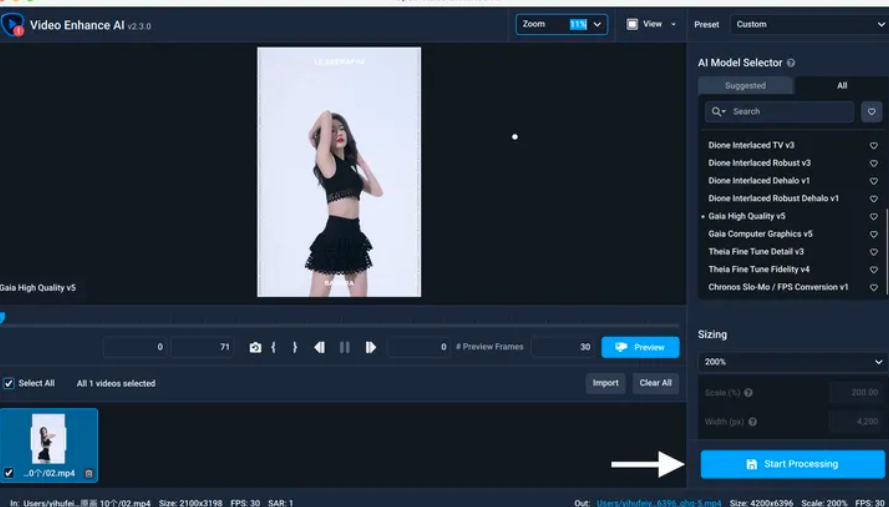Uncheck the 02.mp4 video checkbox
889x507 pixels.
pyautogui.click(x=9, y=473)
